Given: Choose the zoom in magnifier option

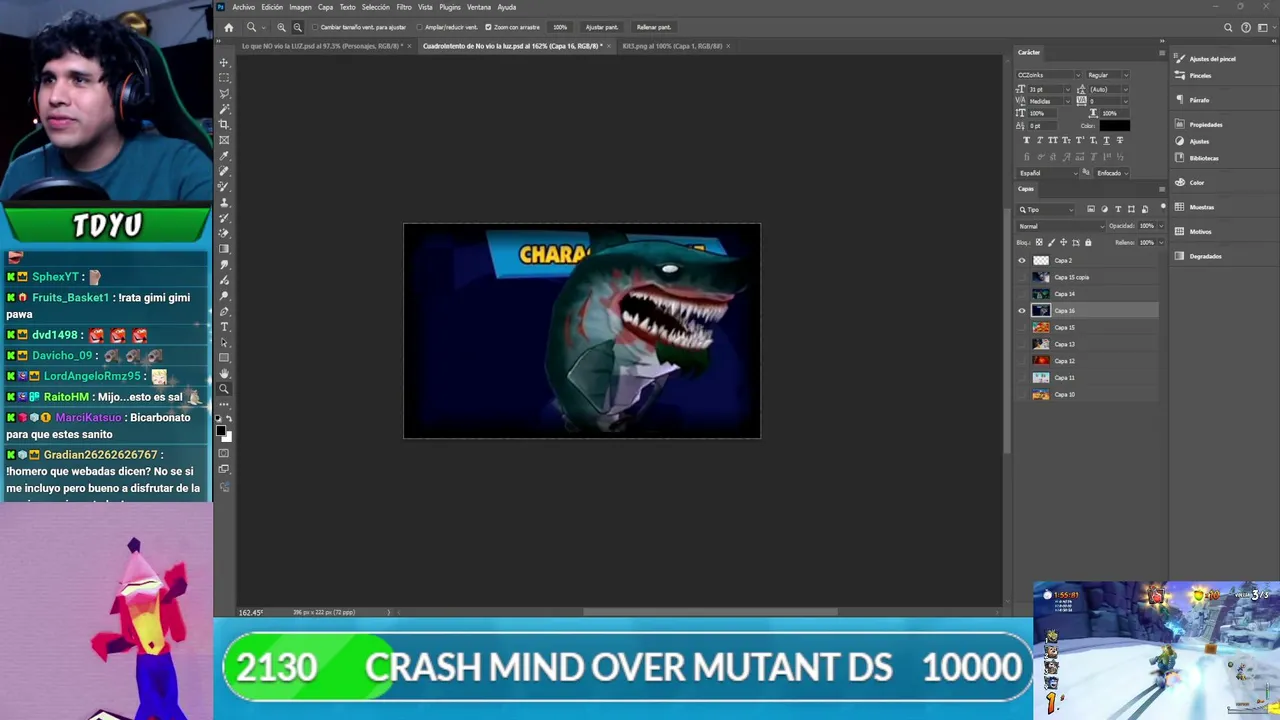Looking at the screenshot, I should click(x=281, y=27).
